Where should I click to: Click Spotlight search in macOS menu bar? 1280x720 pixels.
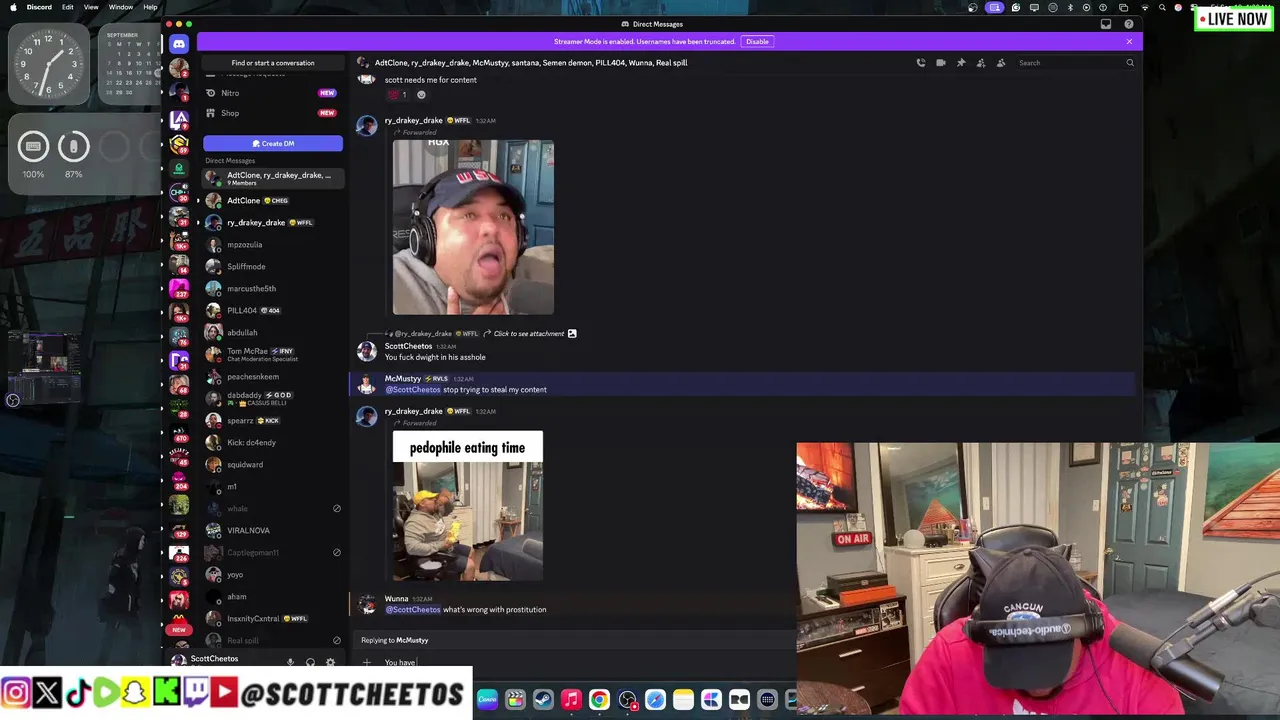1162,7
